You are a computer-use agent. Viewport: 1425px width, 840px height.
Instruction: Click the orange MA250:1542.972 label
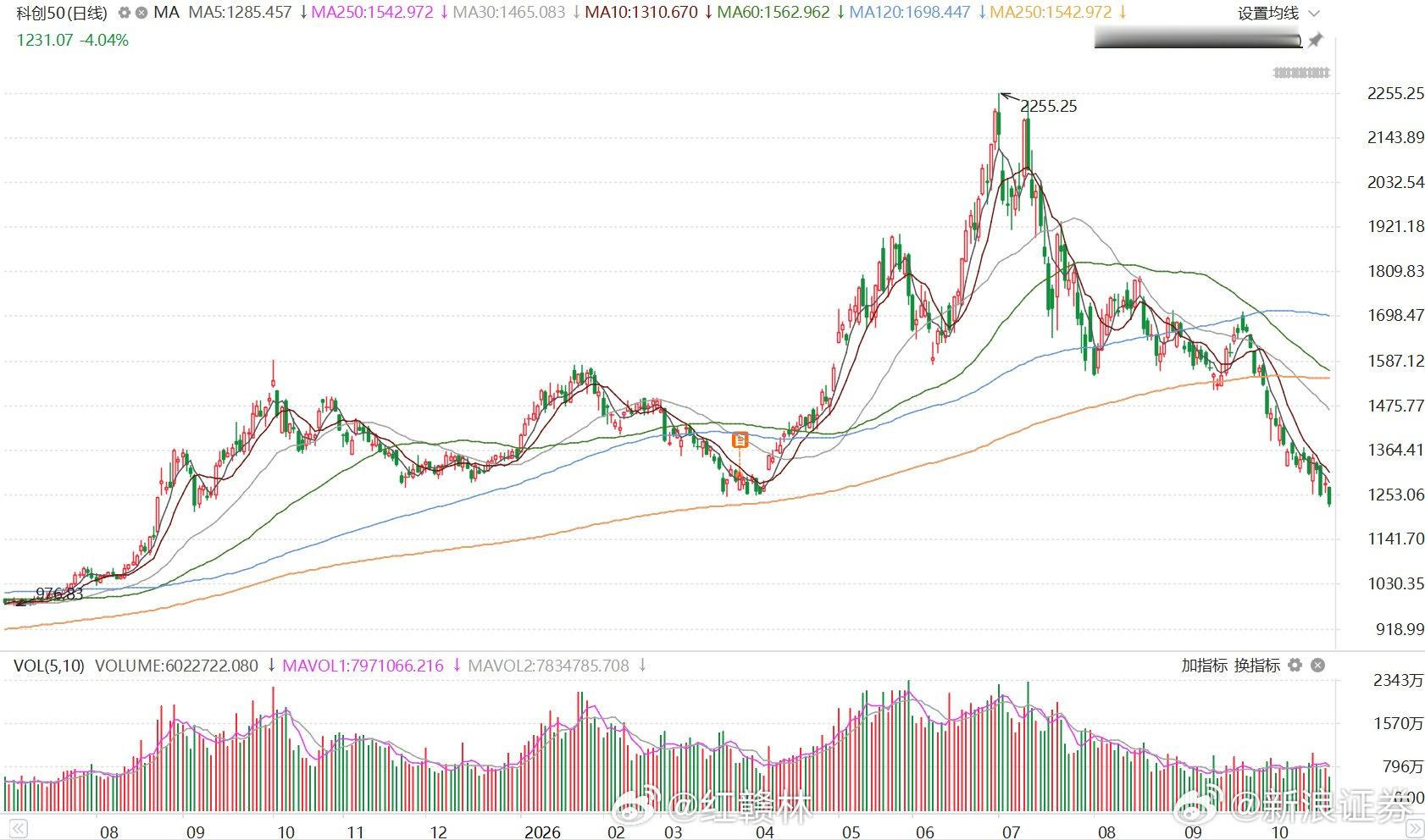tap(1051, 13)
